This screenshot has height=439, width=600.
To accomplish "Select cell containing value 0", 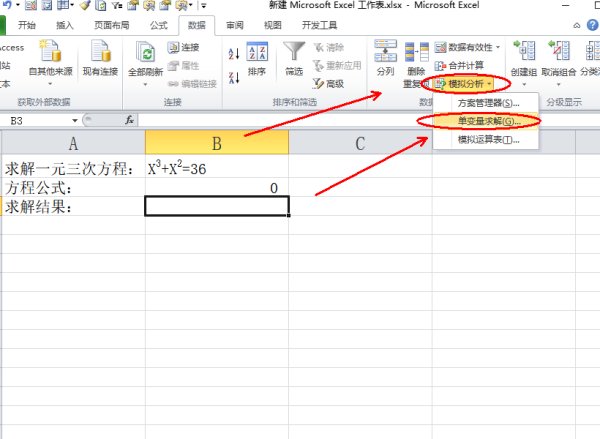I will (217, 188).
